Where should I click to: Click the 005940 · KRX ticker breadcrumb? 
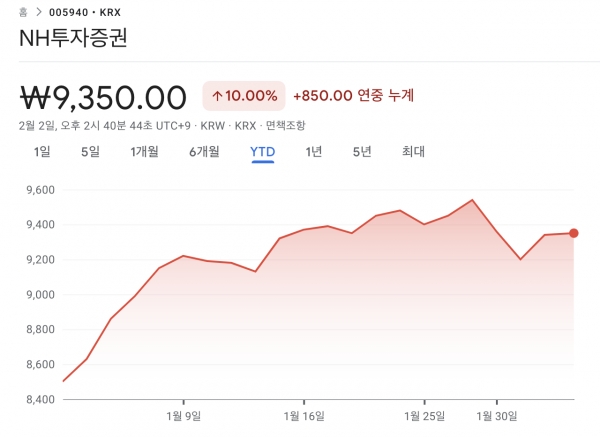tap(85, 13)
